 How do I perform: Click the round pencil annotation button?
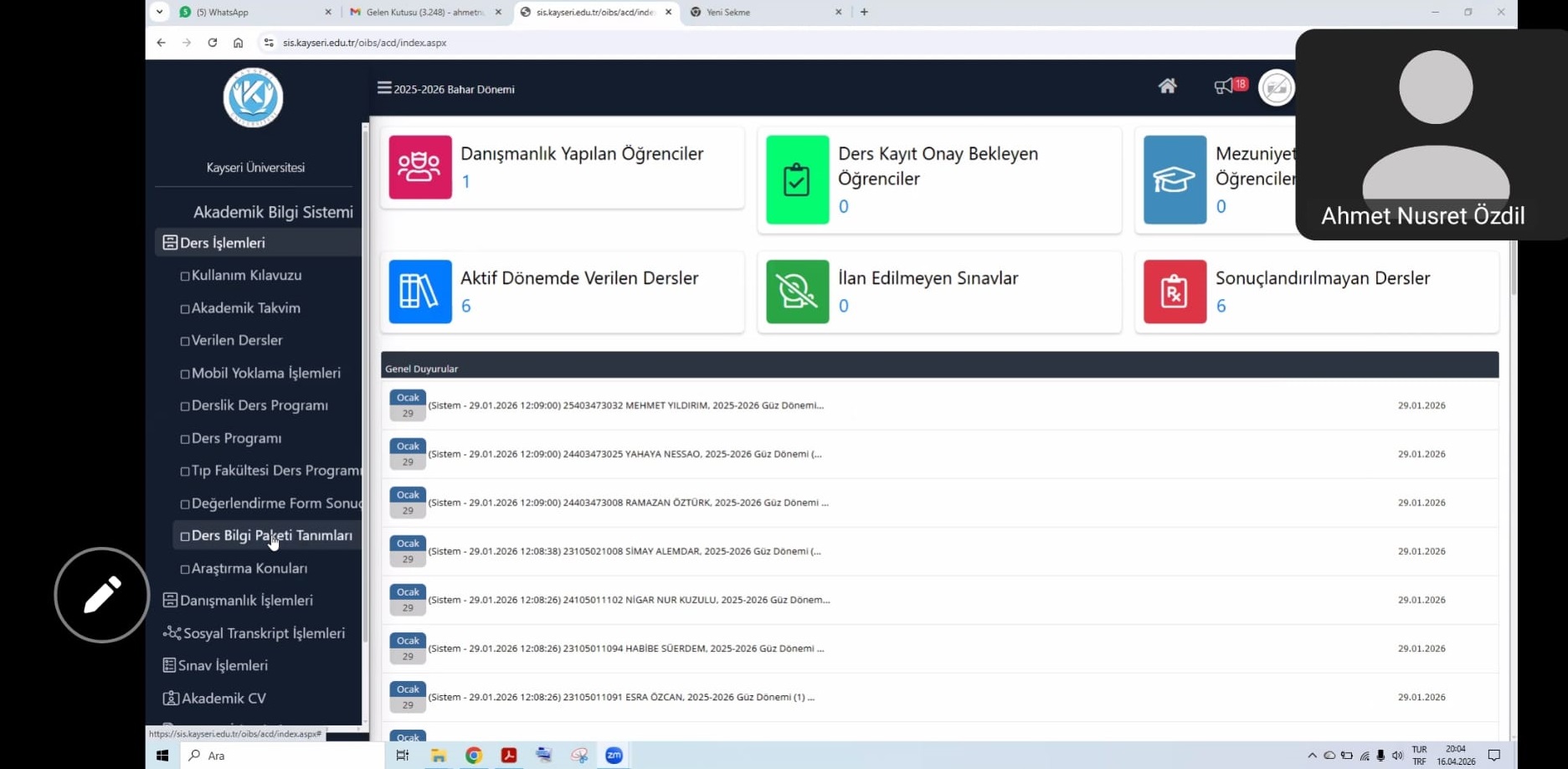[102, 595]
